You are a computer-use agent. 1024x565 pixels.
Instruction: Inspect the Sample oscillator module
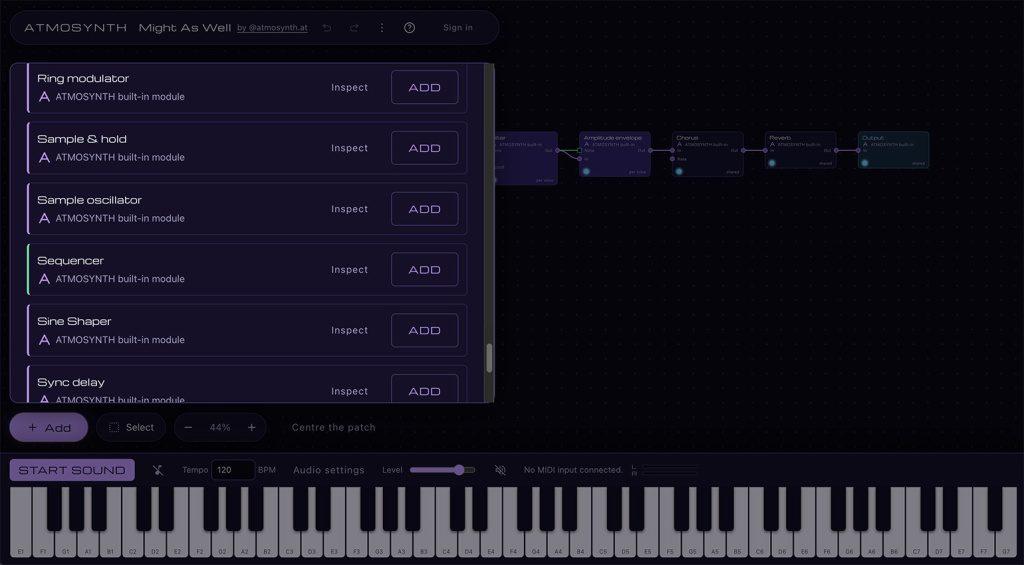tap(349, 209)
